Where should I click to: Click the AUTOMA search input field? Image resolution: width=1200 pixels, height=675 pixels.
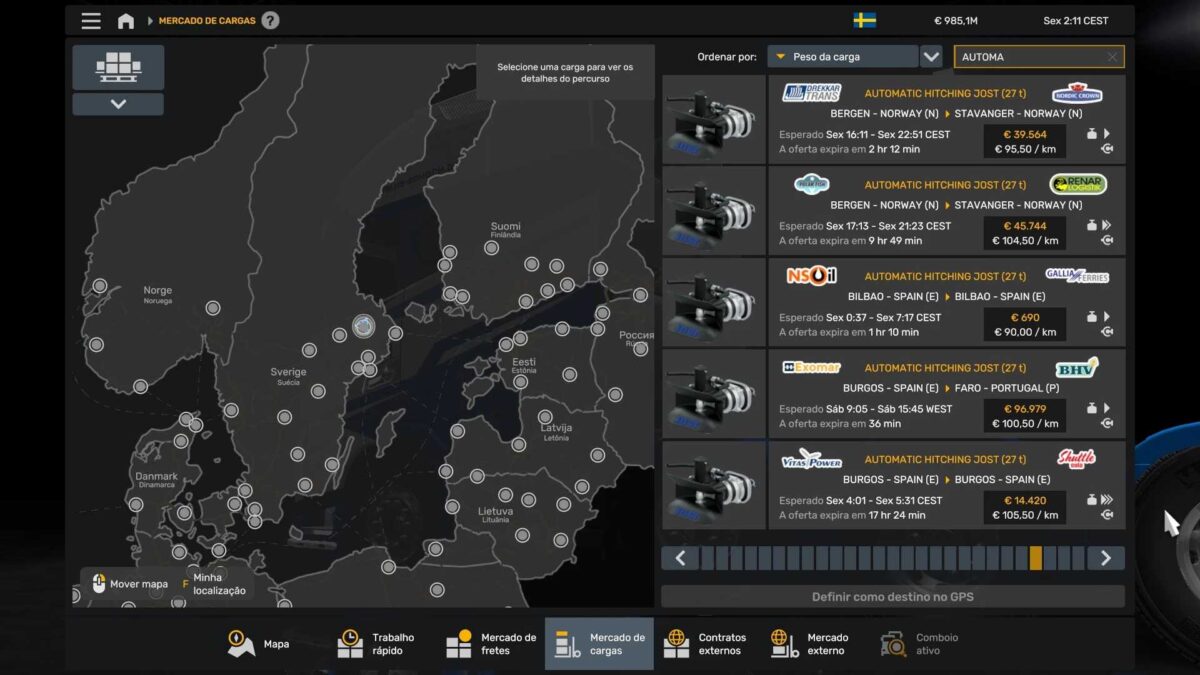click(1030, 57)
